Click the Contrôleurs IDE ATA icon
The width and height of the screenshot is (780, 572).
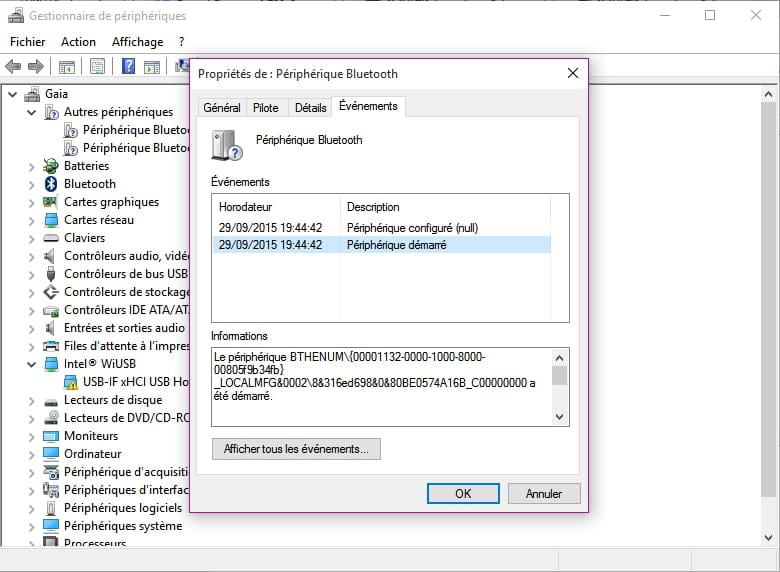coord(51,311)
